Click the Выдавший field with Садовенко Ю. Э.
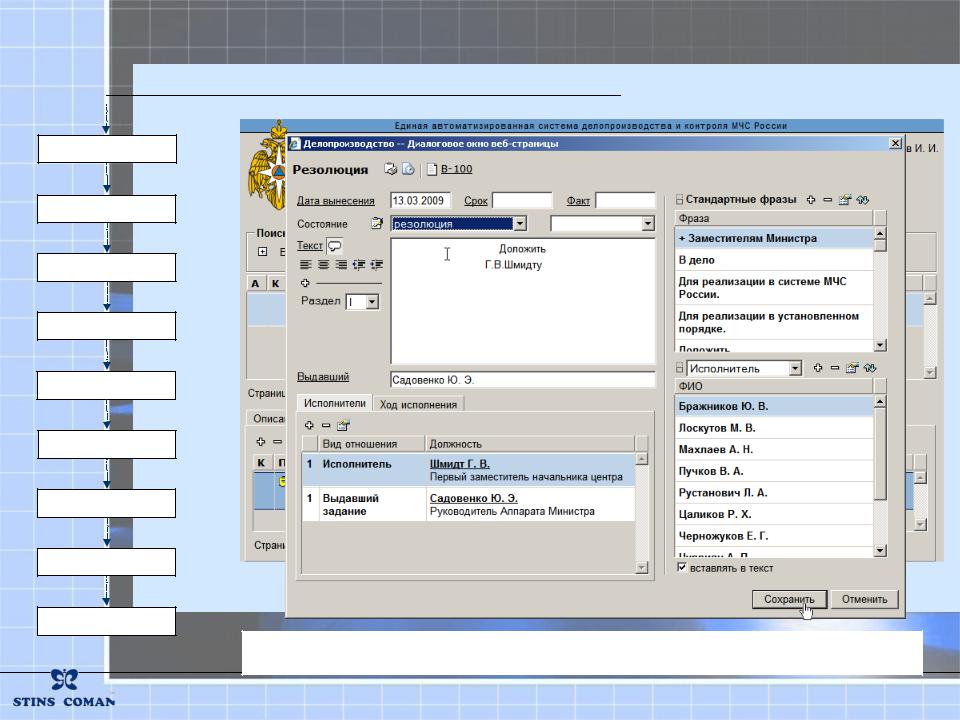Screen dimensions: 960x720 [x=523, y=380]
